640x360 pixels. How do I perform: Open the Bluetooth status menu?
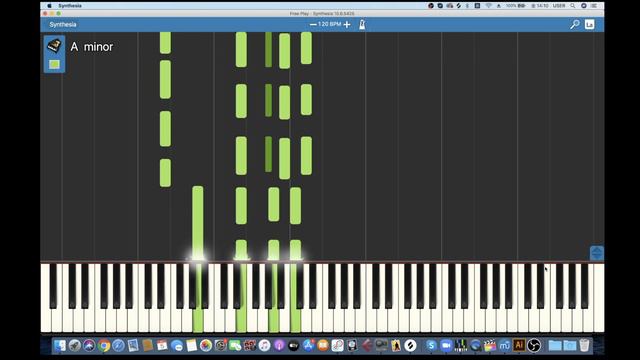coord(467,6)
